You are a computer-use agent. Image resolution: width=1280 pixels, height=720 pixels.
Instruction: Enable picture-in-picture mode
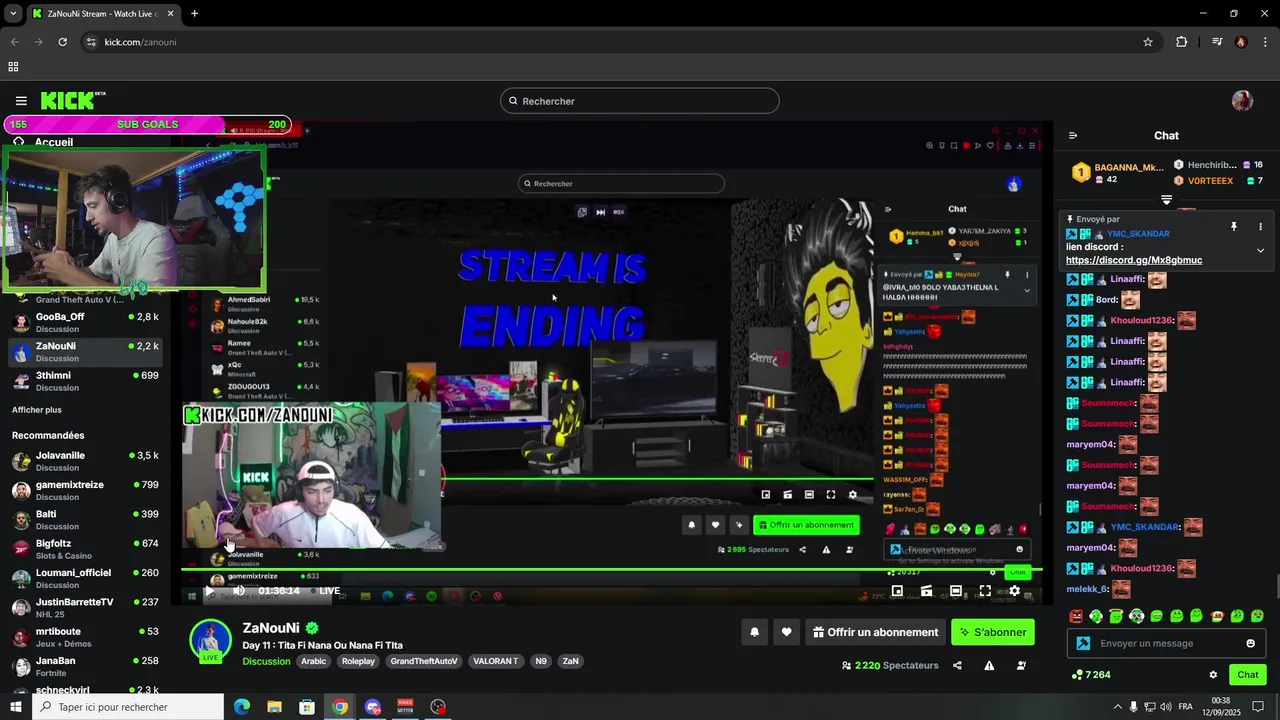(897, 591)
